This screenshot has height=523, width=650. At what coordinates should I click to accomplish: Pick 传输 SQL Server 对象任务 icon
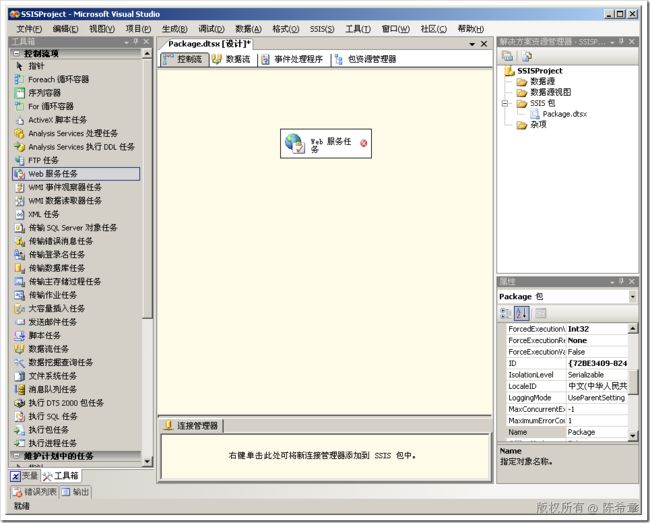click(x=19, y=228)
